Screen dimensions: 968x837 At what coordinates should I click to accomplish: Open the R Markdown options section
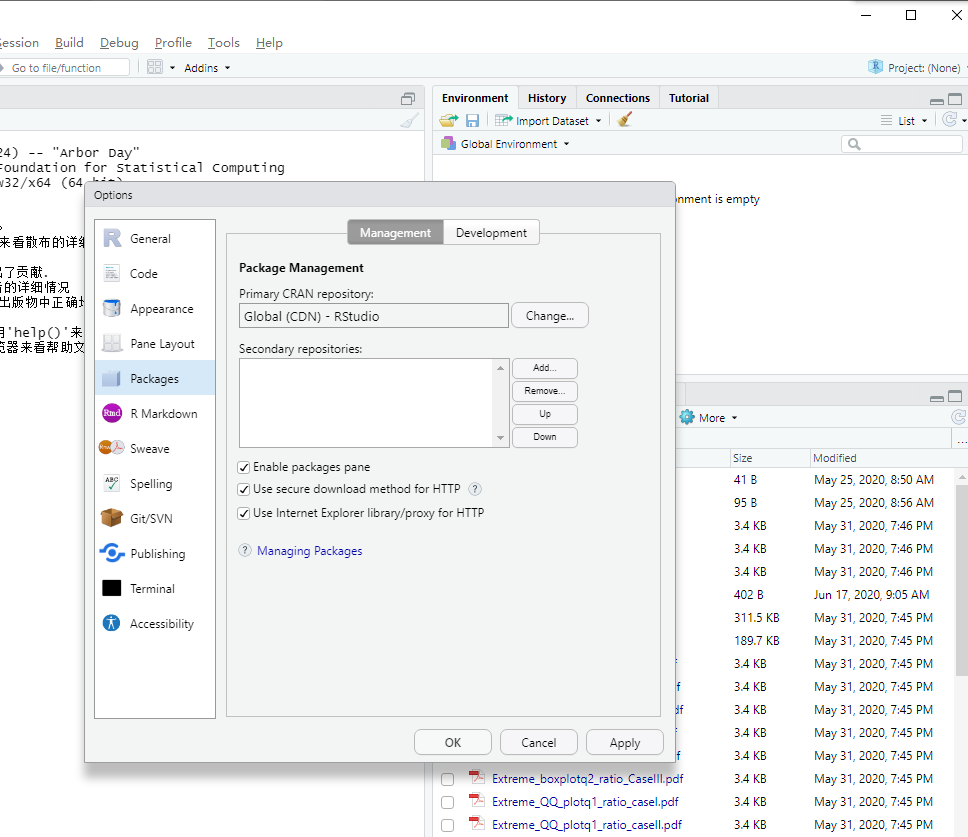pyautogui.click(x=163, y=413)
